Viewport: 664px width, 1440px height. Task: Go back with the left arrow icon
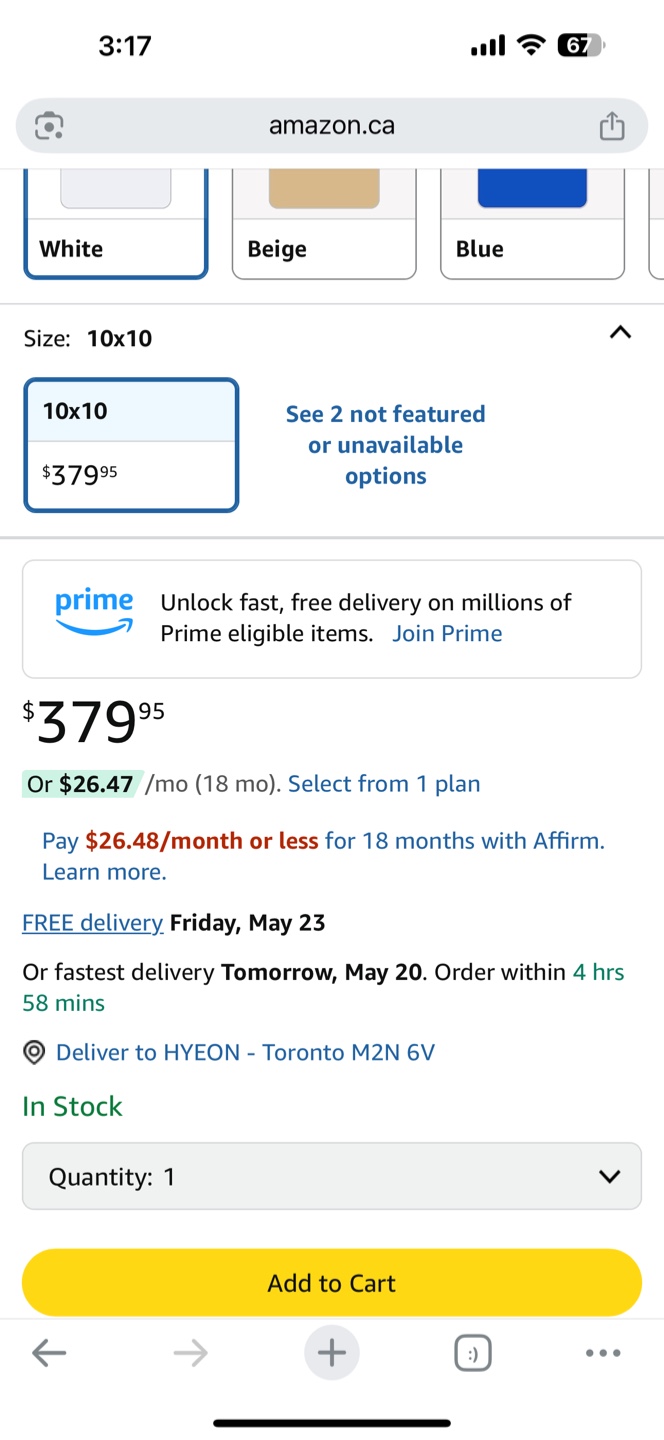pyautogui.click(x=49, y=1353)
